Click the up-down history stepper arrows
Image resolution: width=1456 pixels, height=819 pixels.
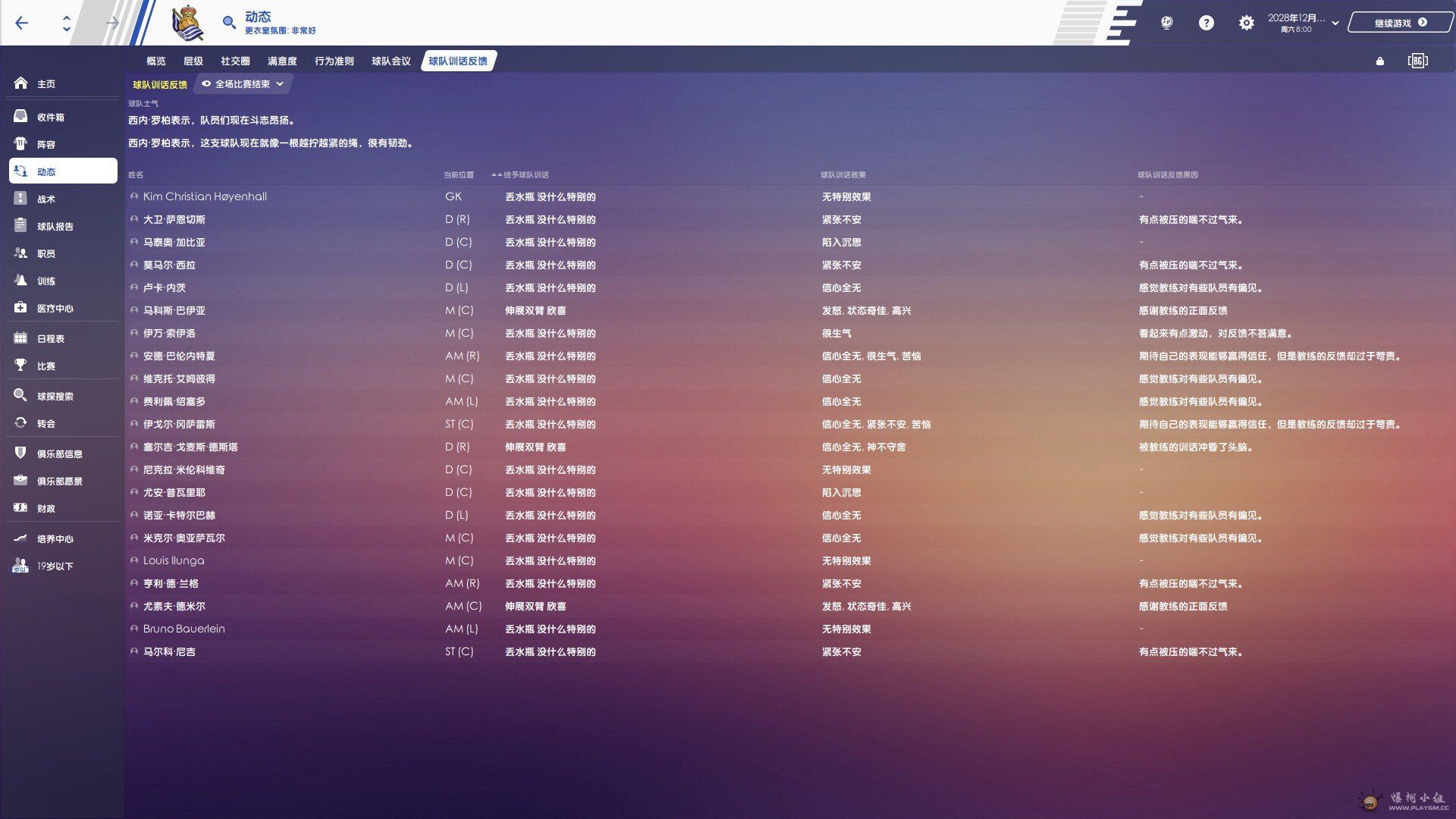pyautogui.click(x=67, y=23)
